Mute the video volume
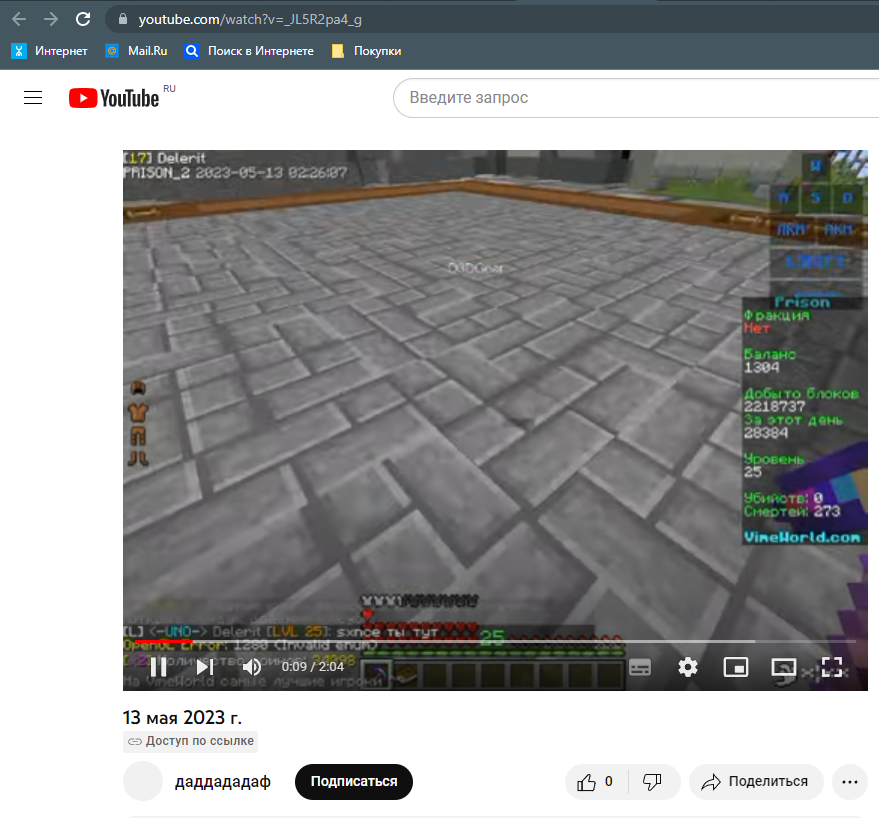Viewport: 879px width, 818px height. click(x=252, y=667)
